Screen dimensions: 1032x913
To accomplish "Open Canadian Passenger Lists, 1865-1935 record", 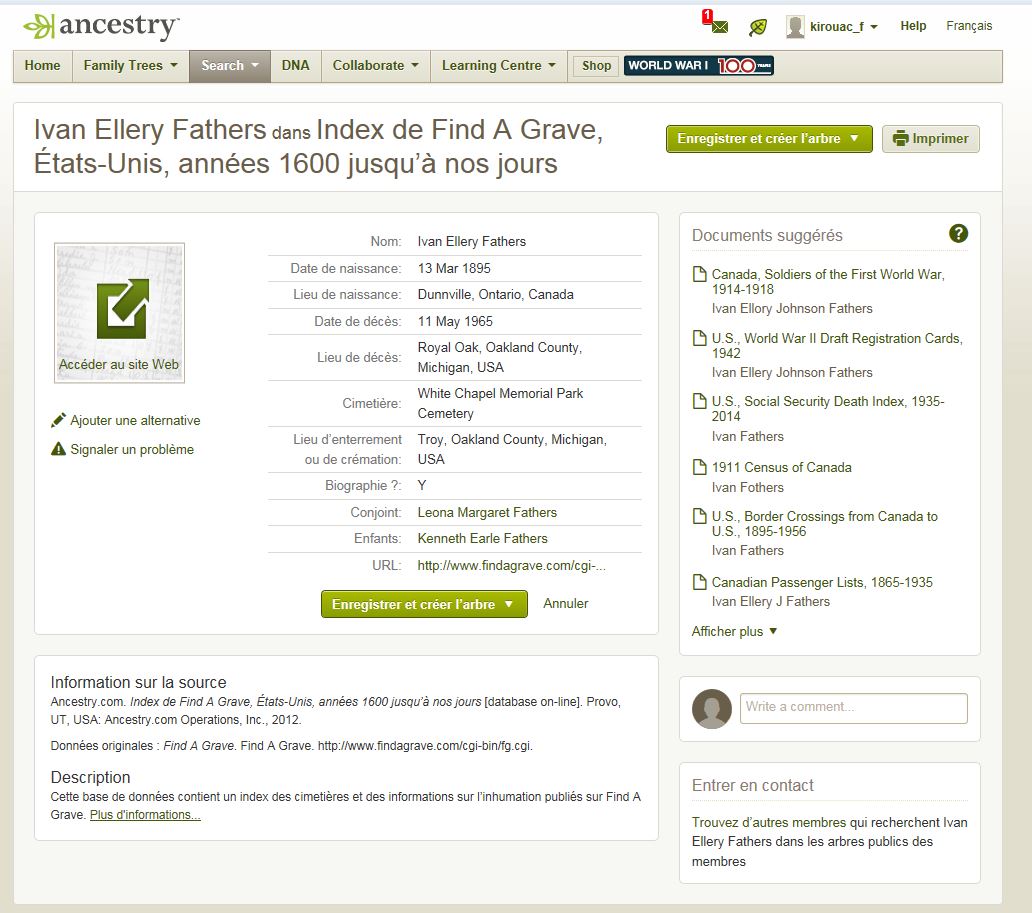I will click(x=822, y=583).
